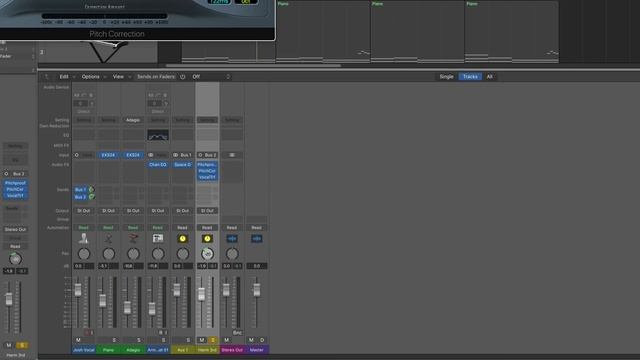Viewport: 640px width, 360px height.
Task: Switch the mixer to All view
Action: [490, 77]
